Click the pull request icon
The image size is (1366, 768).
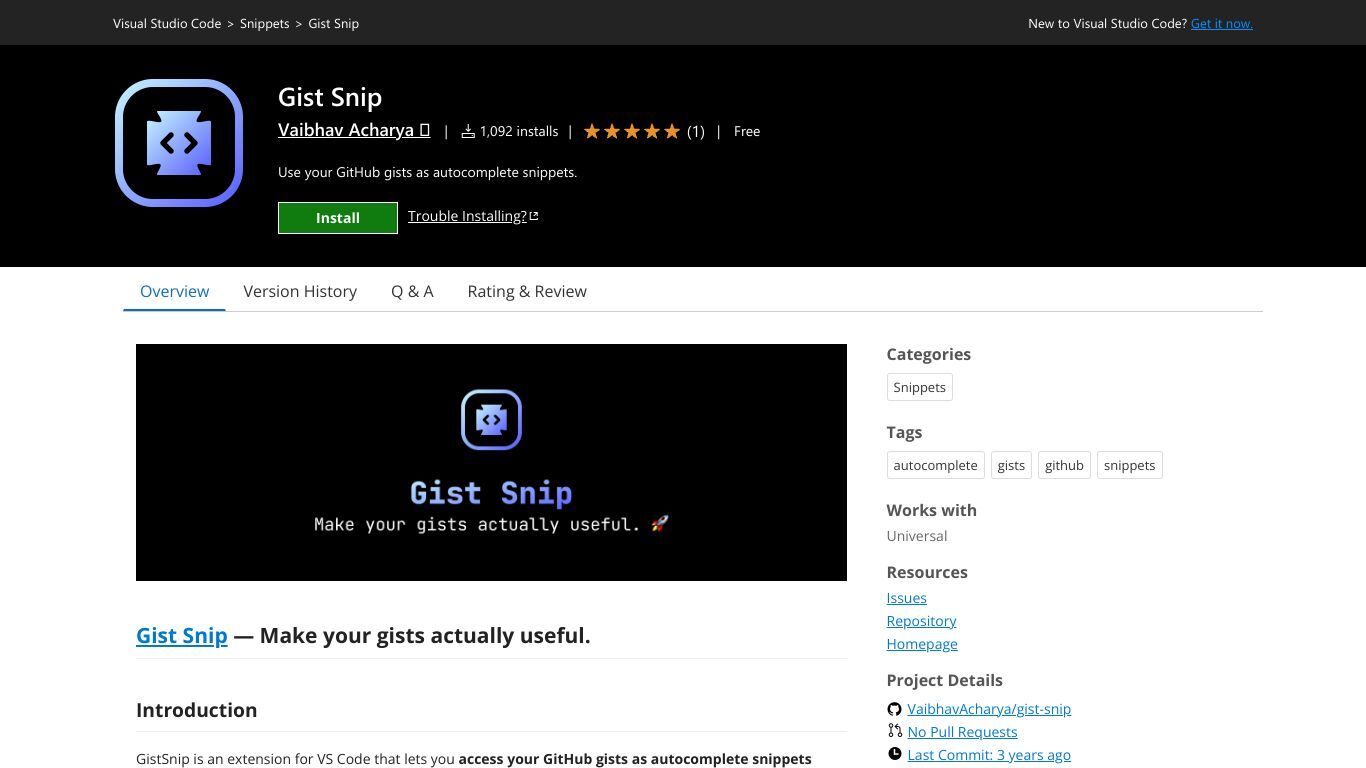tap(894, 732)
